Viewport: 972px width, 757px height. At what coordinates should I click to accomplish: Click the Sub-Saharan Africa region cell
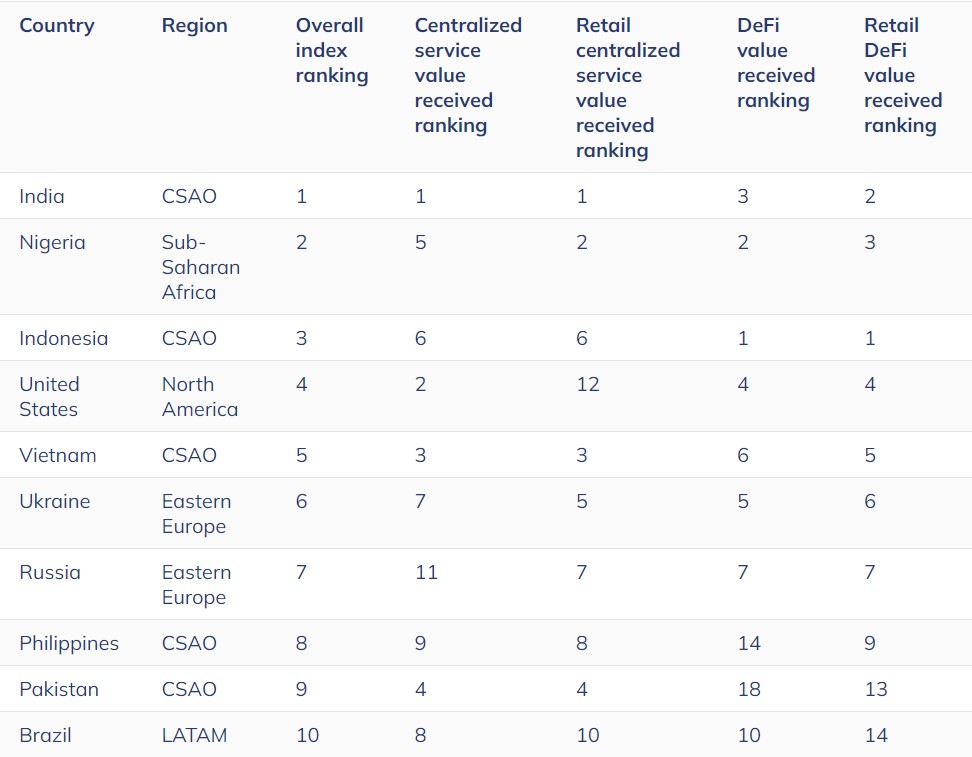pyautogui.click(x=201, y=267)
